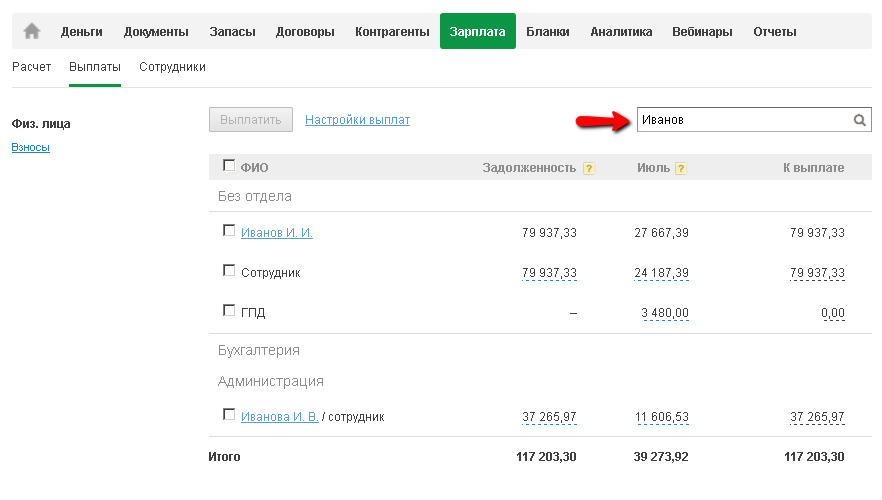
Task: Open the Настройки выплат link
Action: (357, 120)
